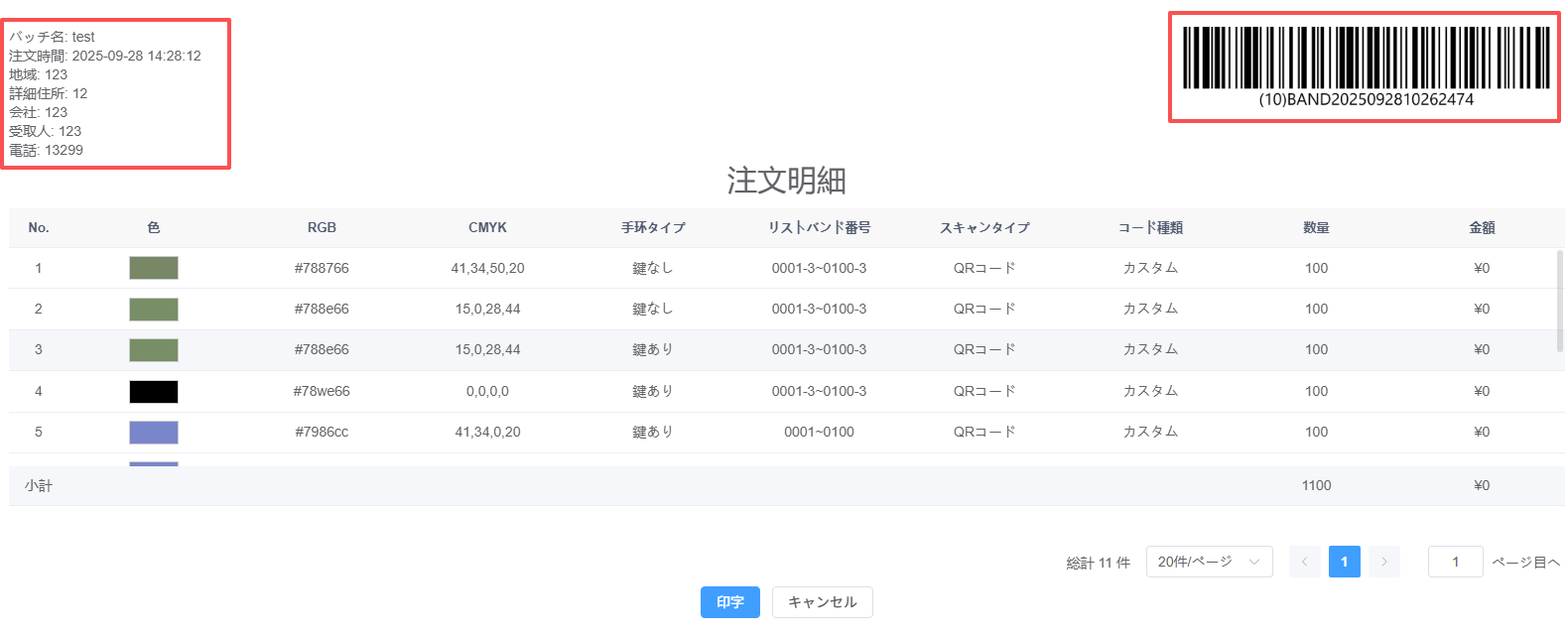Click the リストバンド番号 column header
The height and width of the screenshot is (635, 1568).
[819, 227]
